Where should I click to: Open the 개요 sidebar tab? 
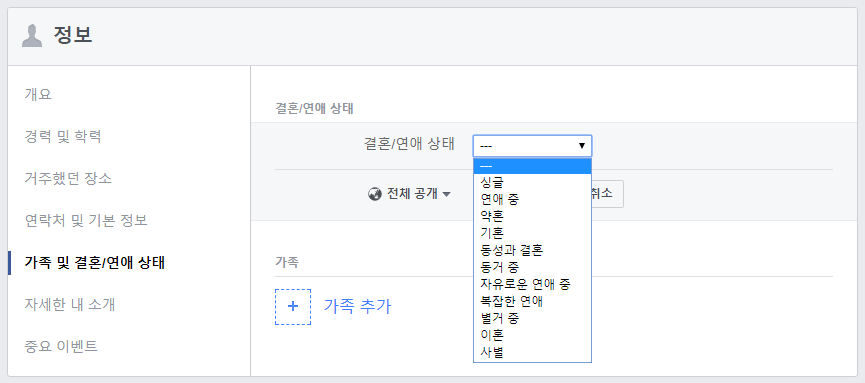coord(38,94)
